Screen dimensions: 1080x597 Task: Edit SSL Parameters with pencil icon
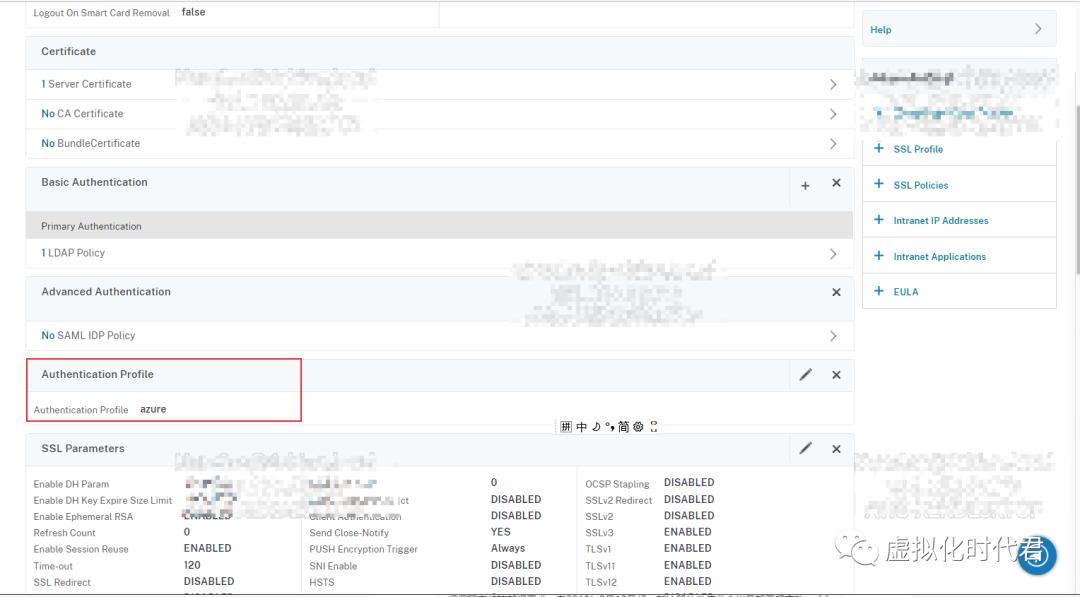pos(805,448)
